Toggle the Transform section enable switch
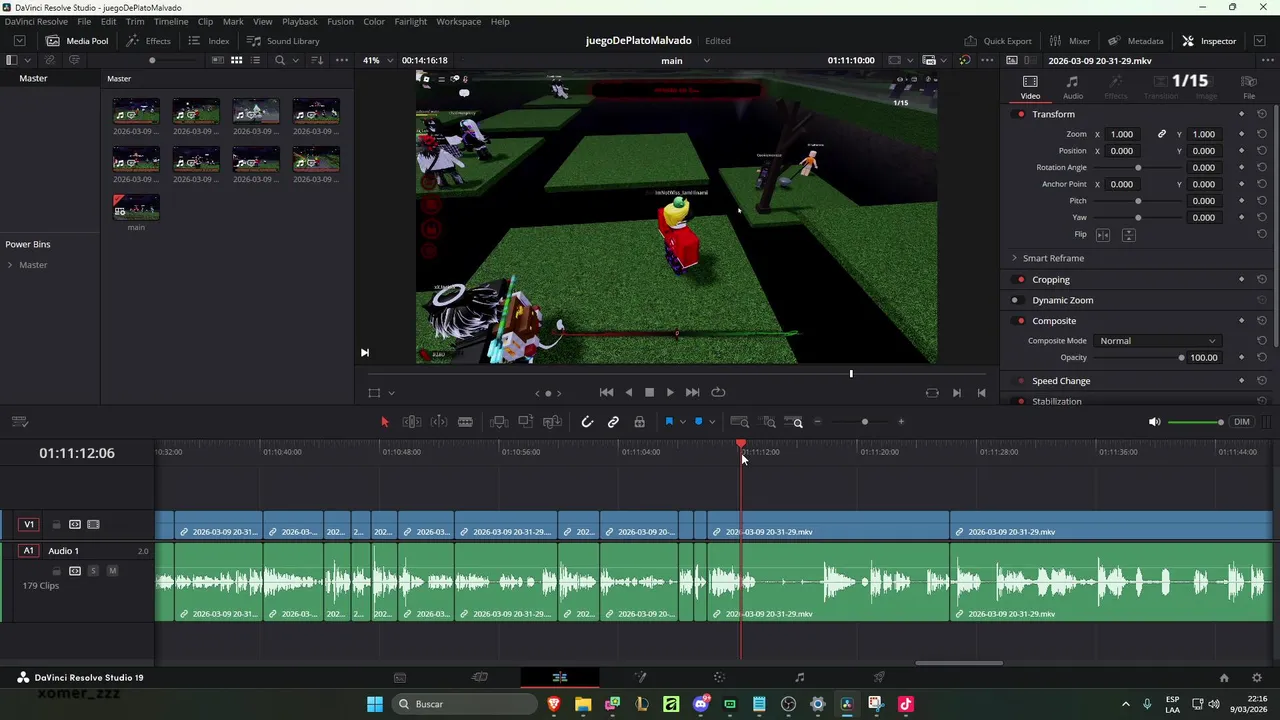The height and width of the screenshot is (720, 1280). (1020, 114)
